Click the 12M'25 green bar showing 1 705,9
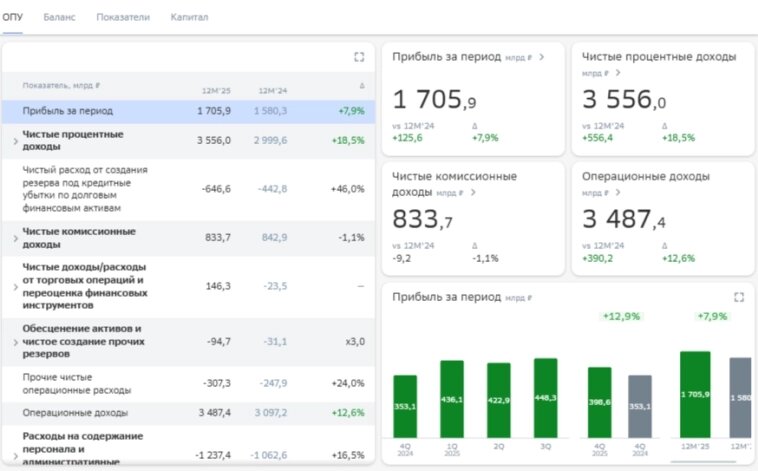 [x=695, y=395]
